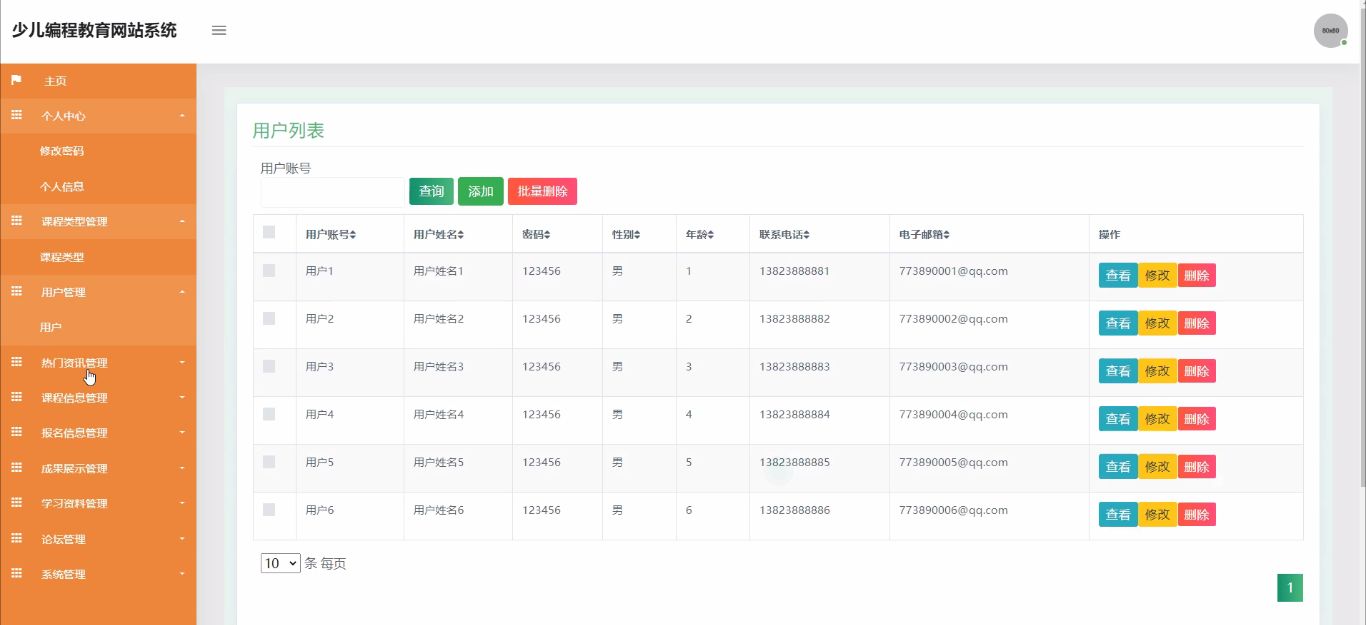Screen dimensions: 1366x625
Task: Check the checkbox for 用户5 row
Action: pyautogui.click(x=269, y=461)
